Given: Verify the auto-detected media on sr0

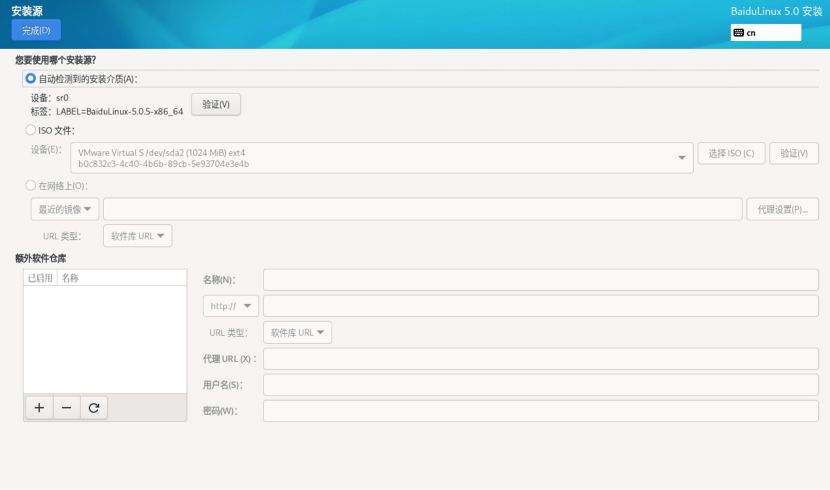Looking at the screenshot, I should pyautogui.click(x=216, y=104).
